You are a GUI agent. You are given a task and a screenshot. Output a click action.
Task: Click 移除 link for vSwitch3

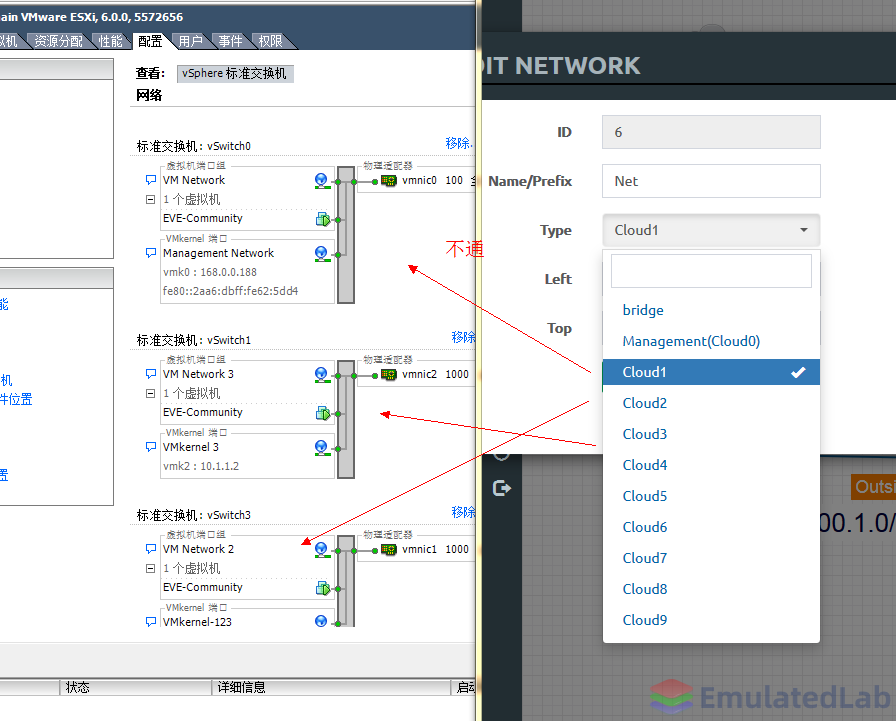pyautogui.click(x=463, y=512)
